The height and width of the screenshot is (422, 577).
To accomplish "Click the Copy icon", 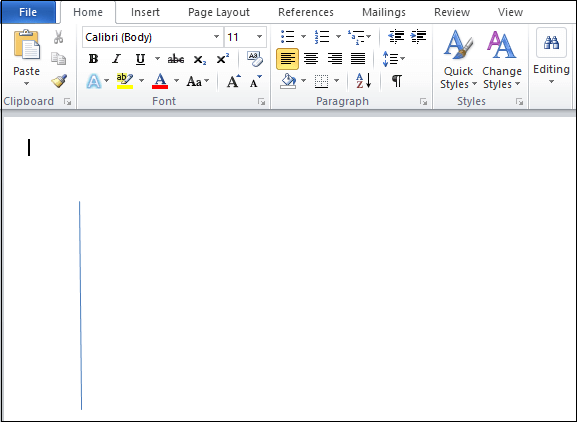I will tap(59, 59).
